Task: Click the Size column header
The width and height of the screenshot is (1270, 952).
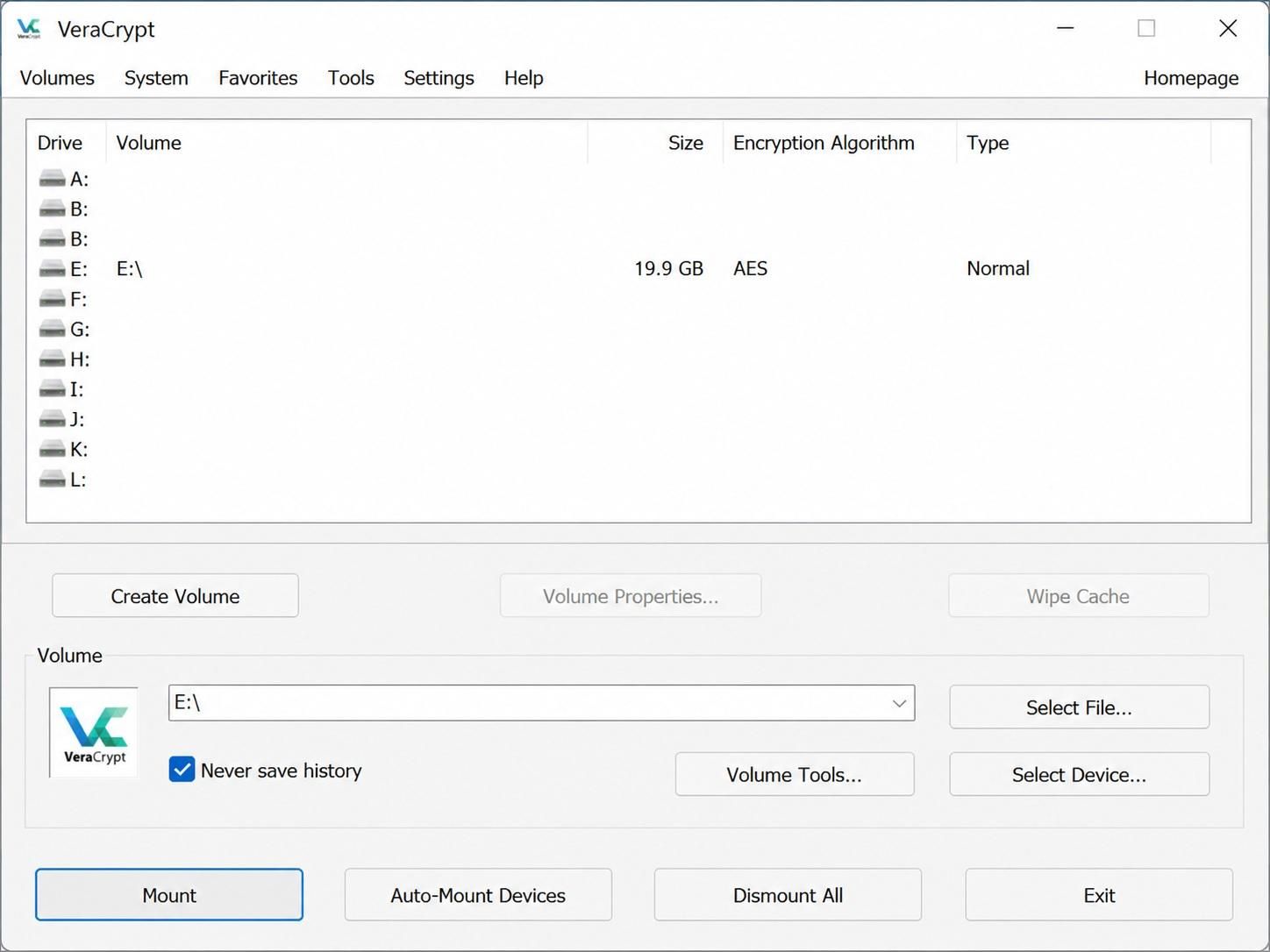Action: [655, 143]
